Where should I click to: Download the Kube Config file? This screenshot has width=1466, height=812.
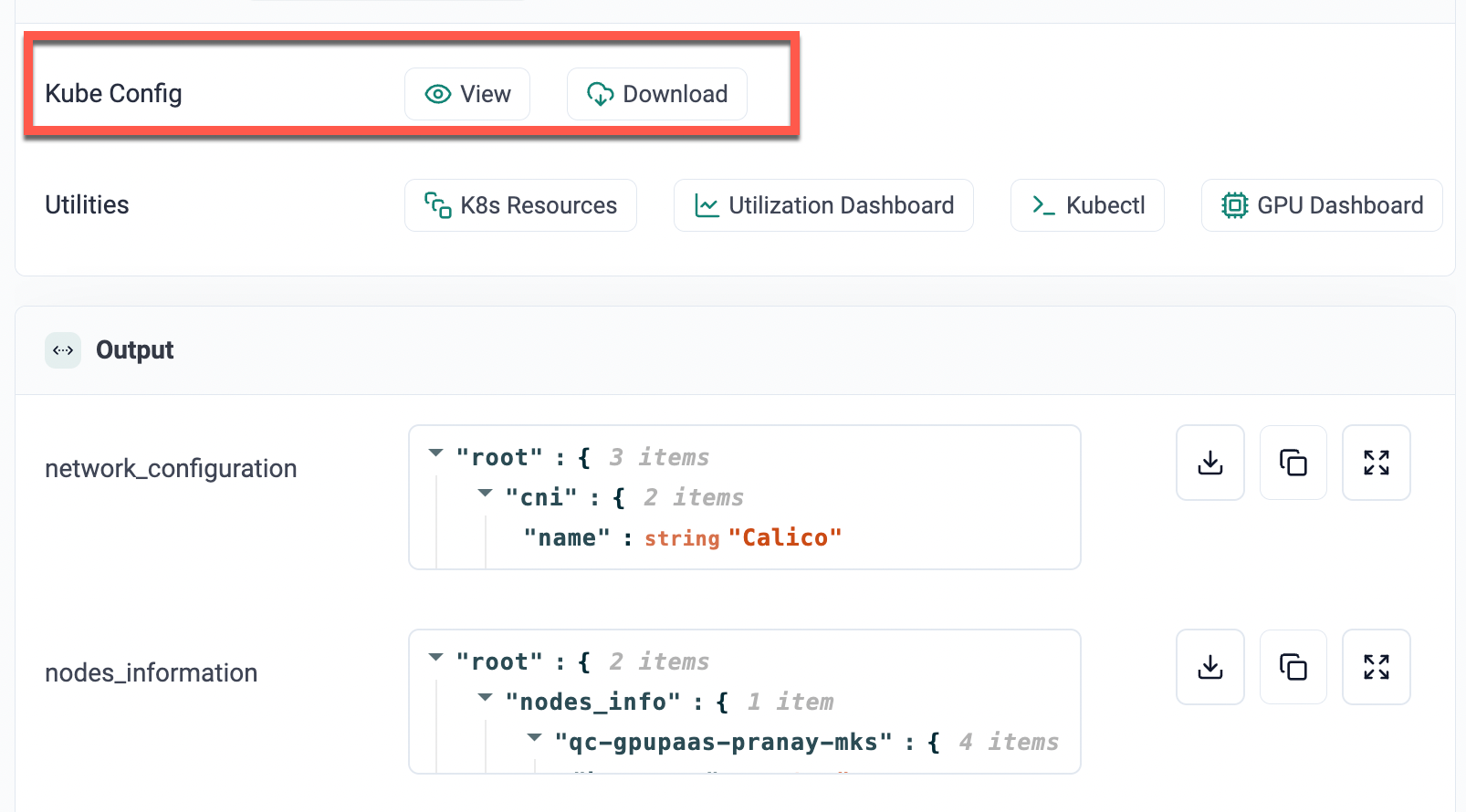click(656, 94)
